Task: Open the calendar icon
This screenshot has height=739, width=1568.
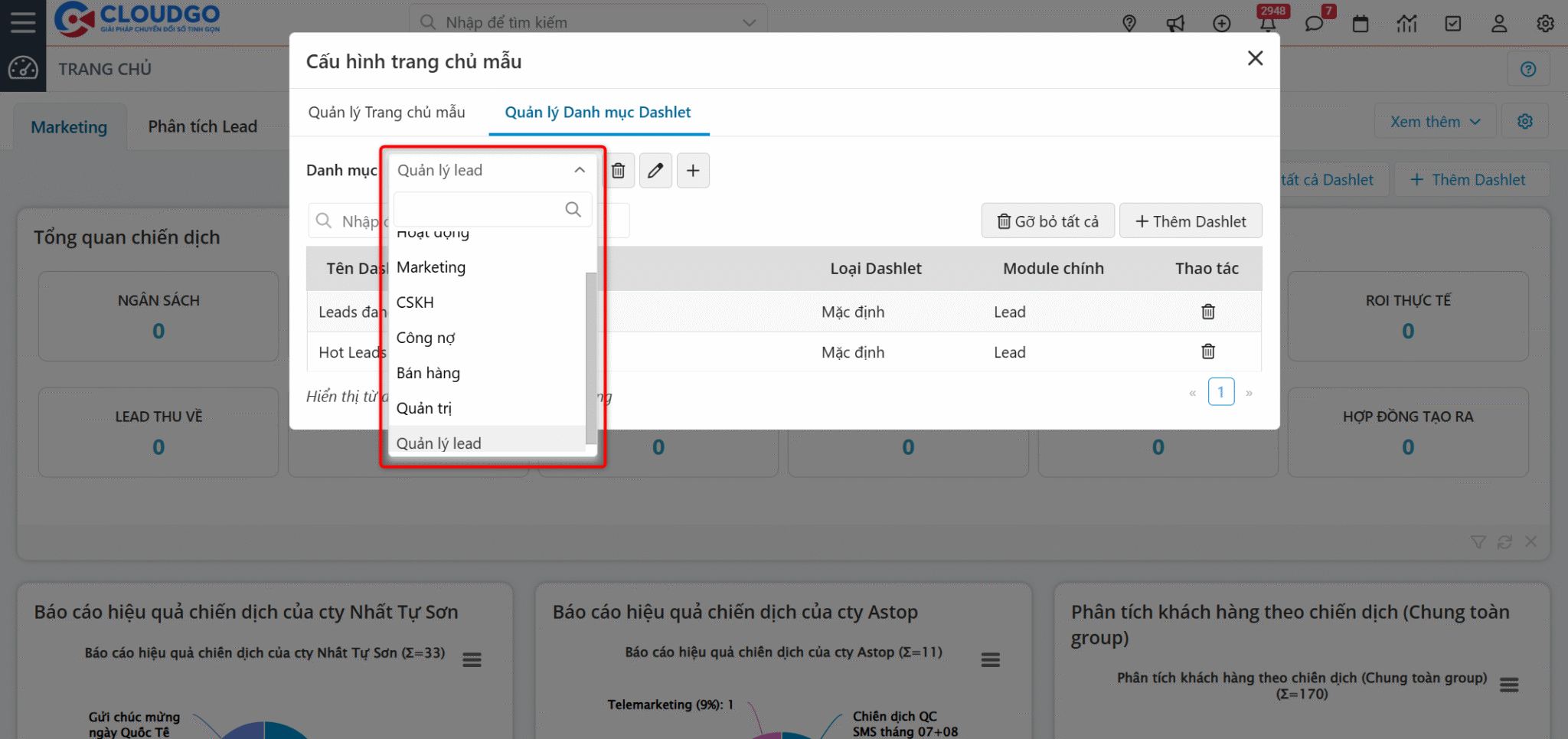Action: point(1361,24)
